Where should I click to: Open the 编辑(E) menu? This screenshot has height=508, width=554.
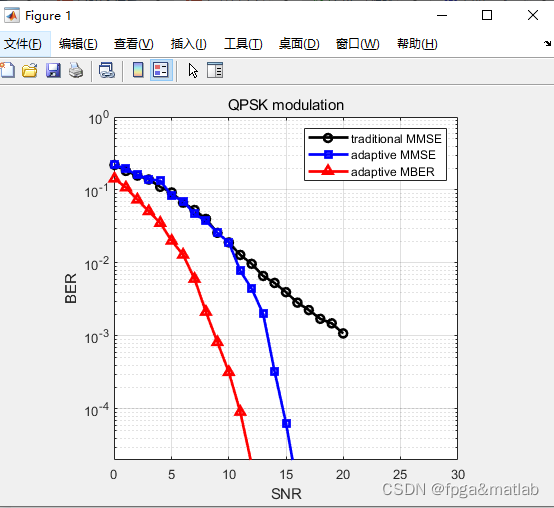pyautogui.click(x=78, y=44)
